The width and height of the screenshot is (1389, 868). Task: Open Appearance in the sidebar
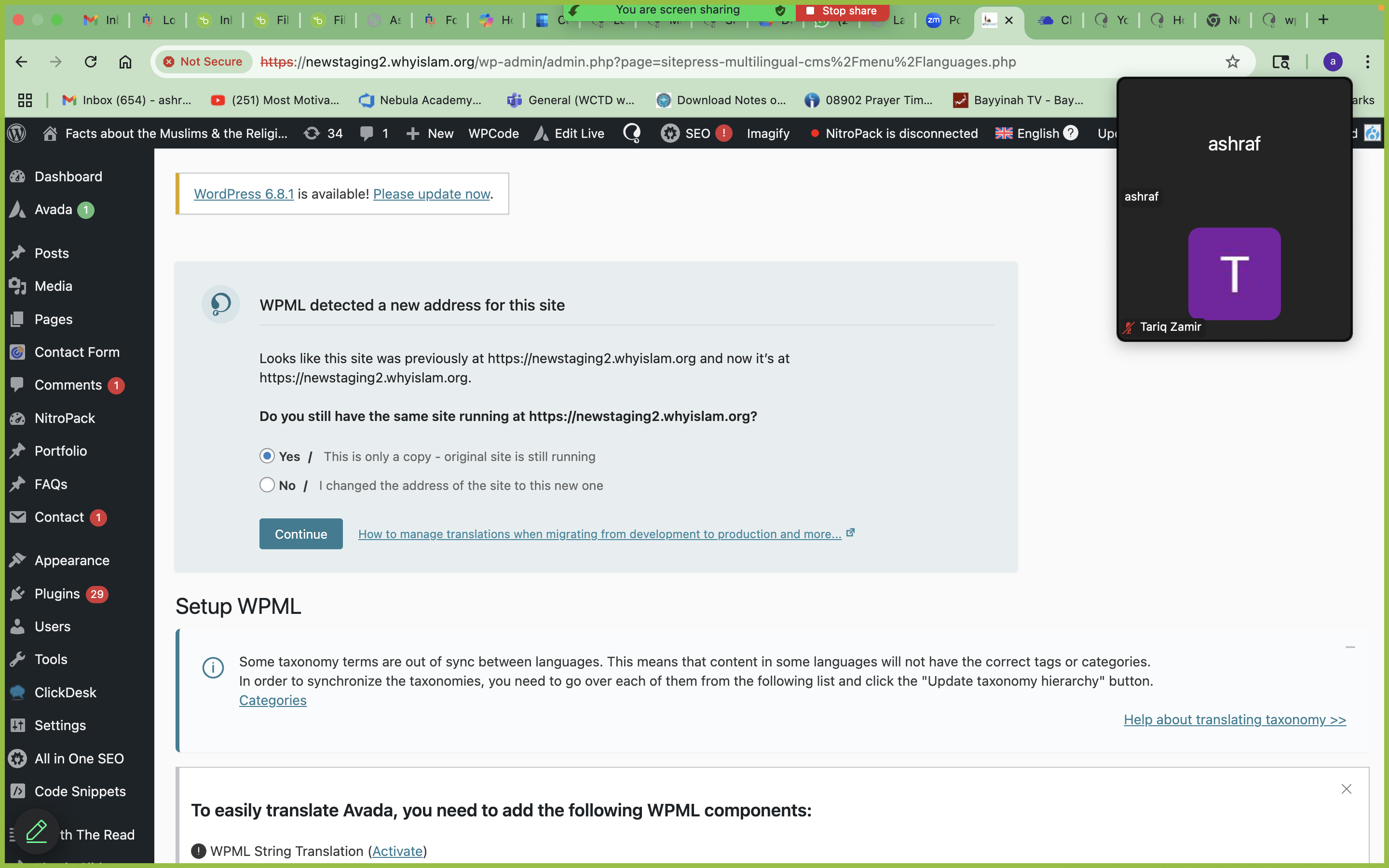point(72,560)
